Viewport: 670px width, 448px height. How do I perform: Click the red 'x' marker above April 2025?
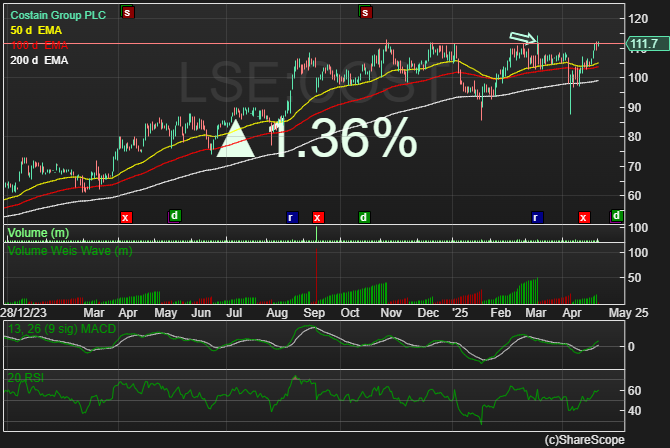click(584, 218)
